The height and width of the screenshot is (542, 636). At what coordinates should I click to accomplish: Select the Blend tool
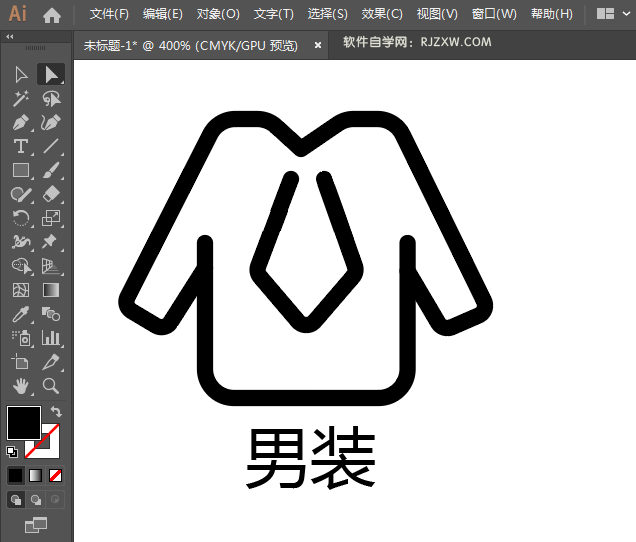click(x=51, y=314)
